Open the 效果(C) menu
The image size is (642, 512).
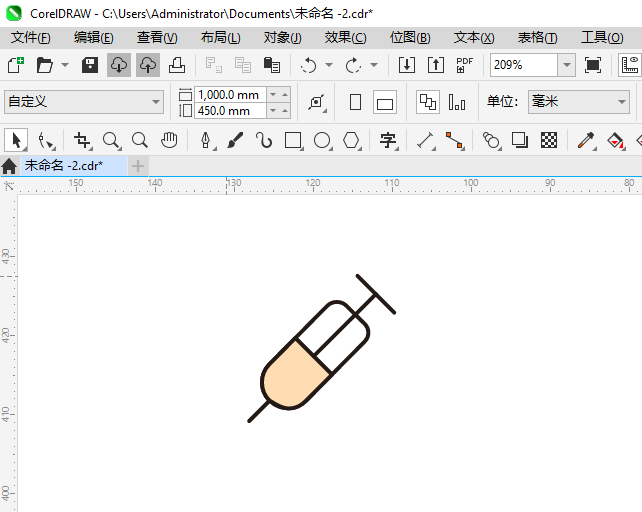coord(346,38)
